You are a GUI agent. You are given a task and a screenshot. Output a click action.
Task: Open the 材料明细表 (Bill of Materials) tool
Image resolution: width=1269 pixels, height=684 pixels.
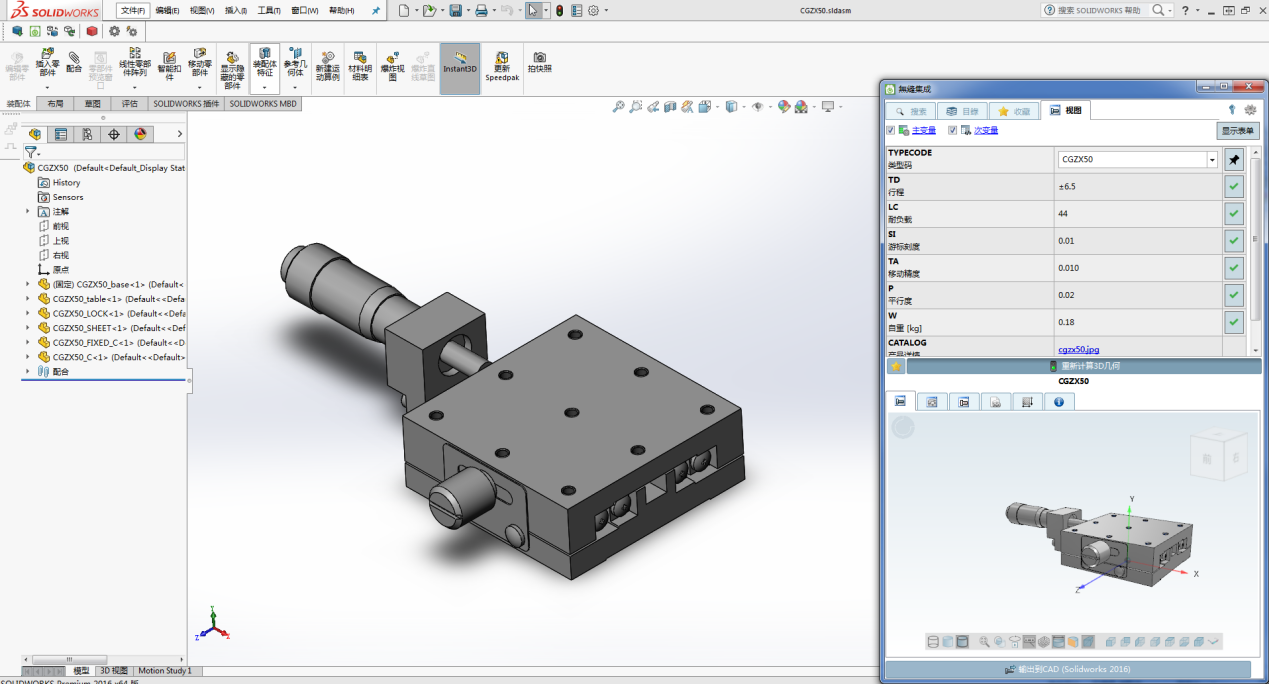click(359, 63)
